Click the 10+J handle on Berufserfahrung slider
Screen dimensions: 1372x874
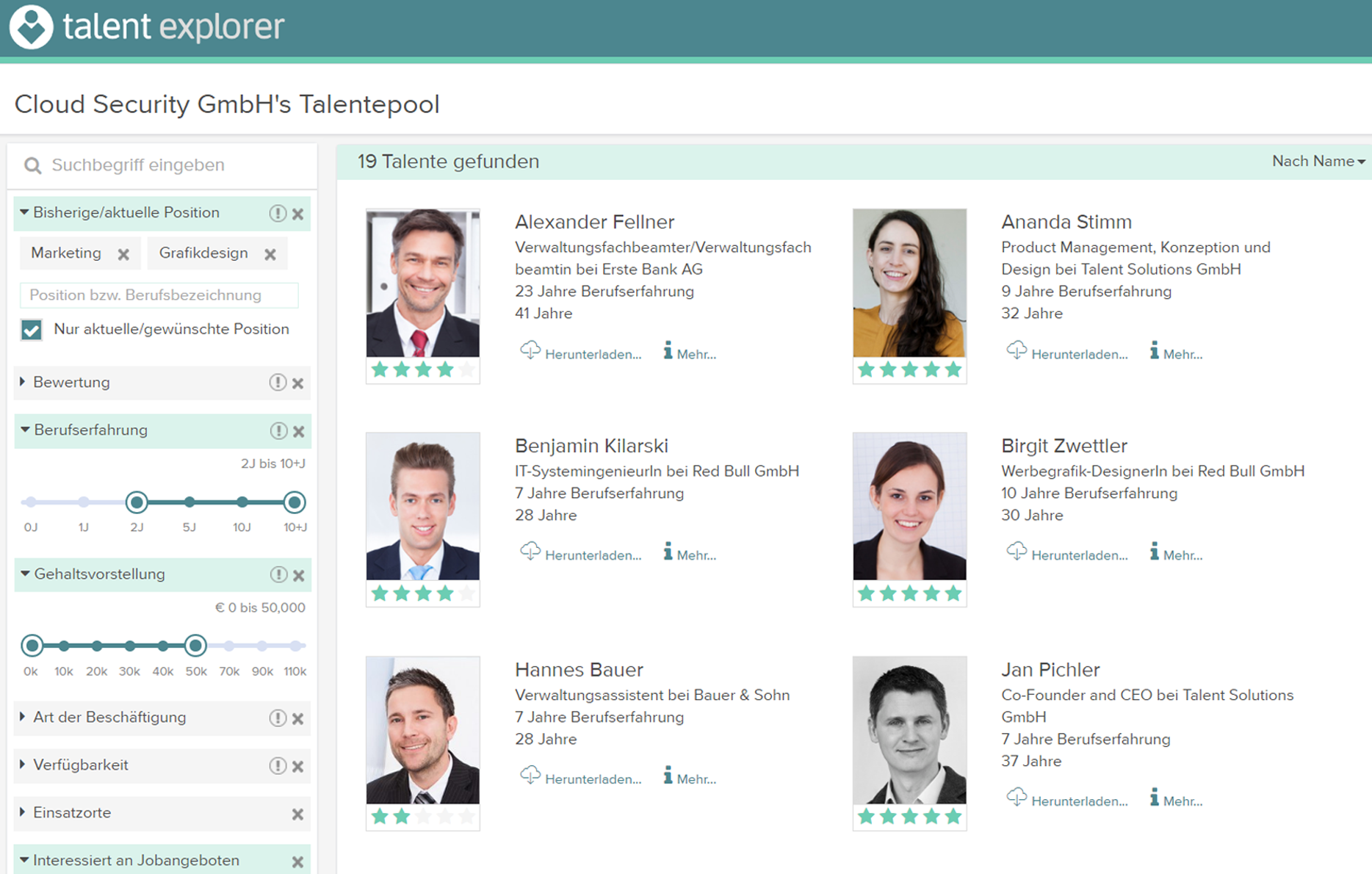295,502
